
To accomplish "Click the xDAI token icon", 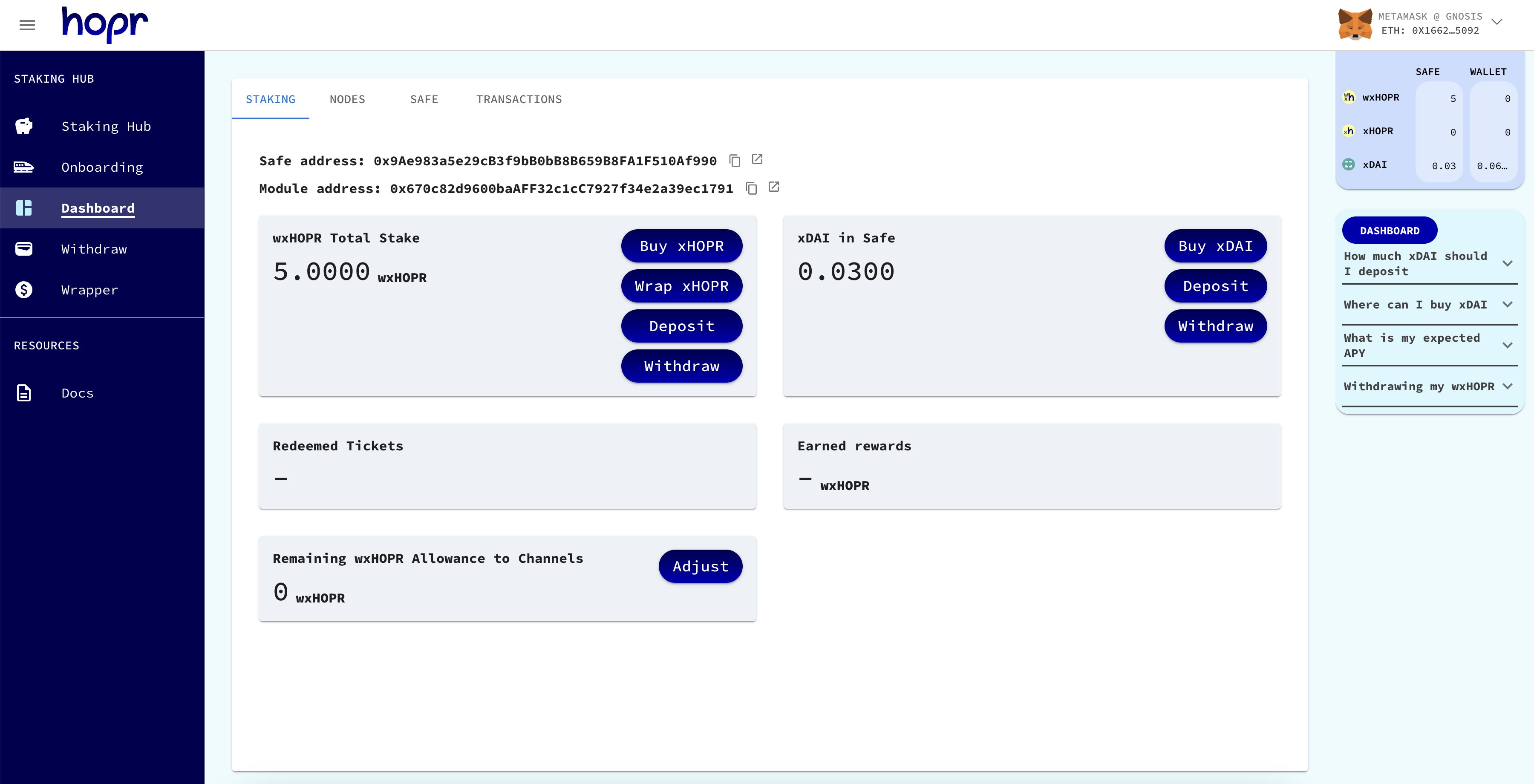I will coord(1349,164).
